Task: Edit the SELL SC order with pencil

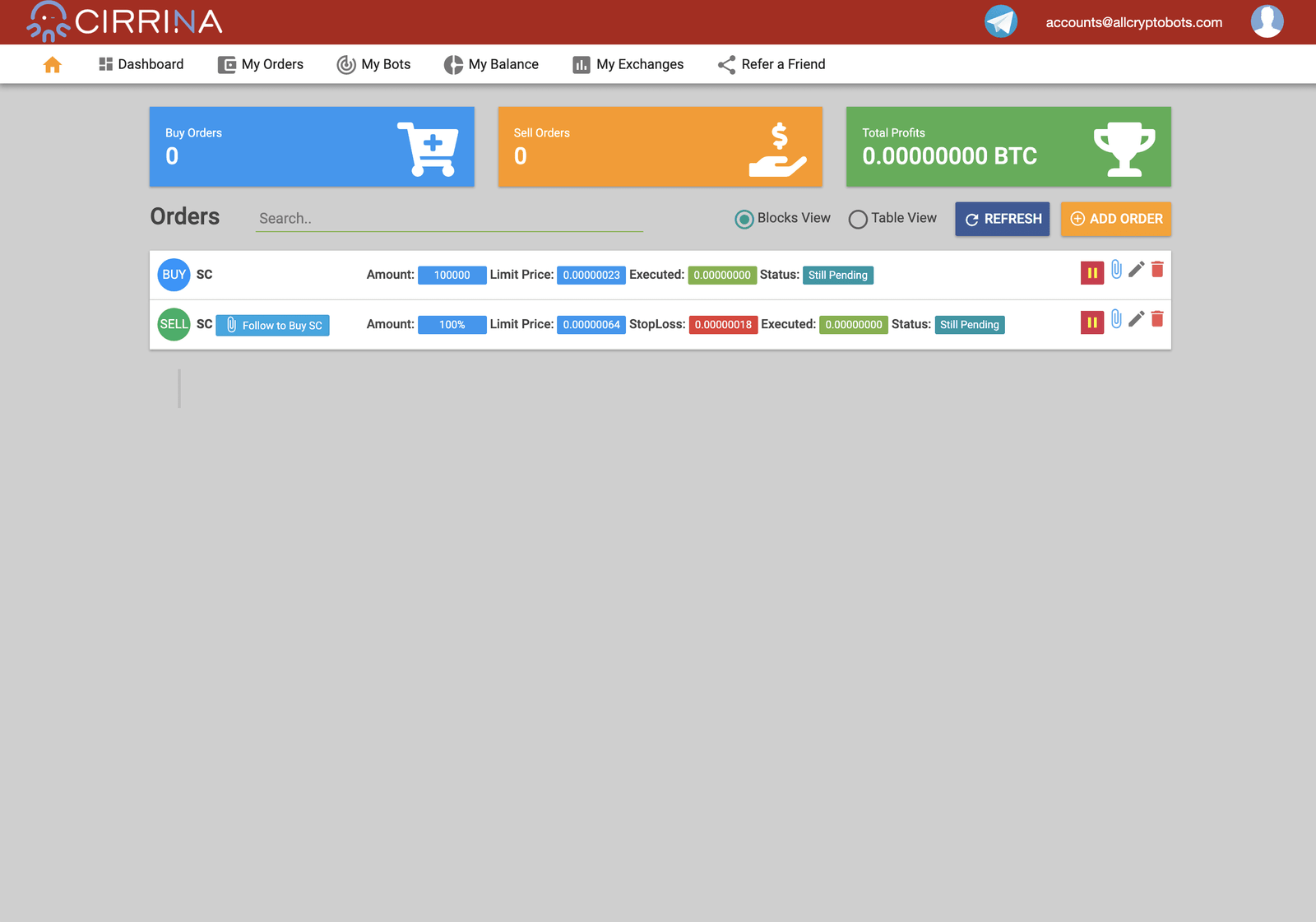Action: click(x=1136, y=319)
